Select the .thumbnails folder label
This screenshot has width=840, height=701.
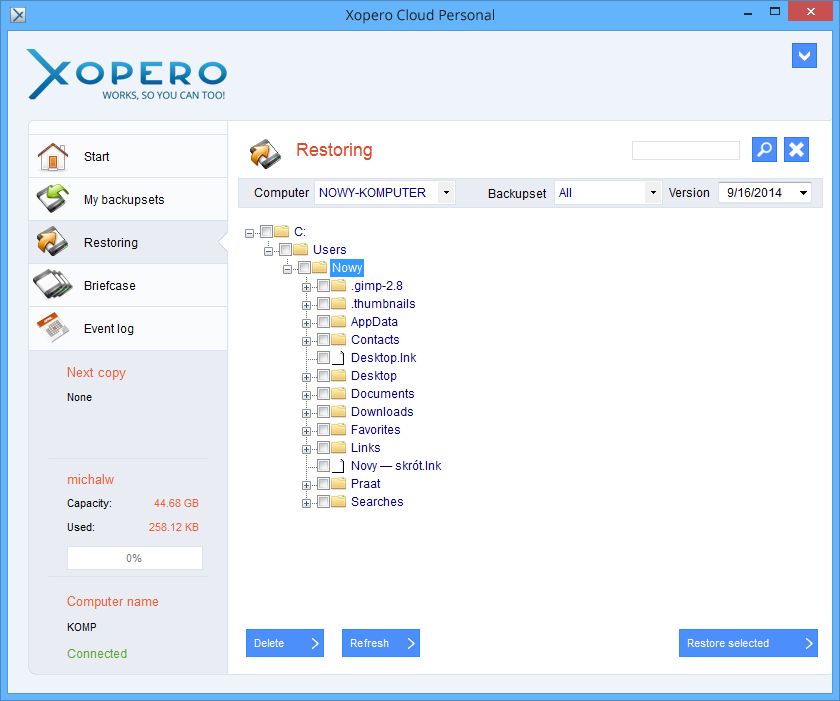click(383, 304)
